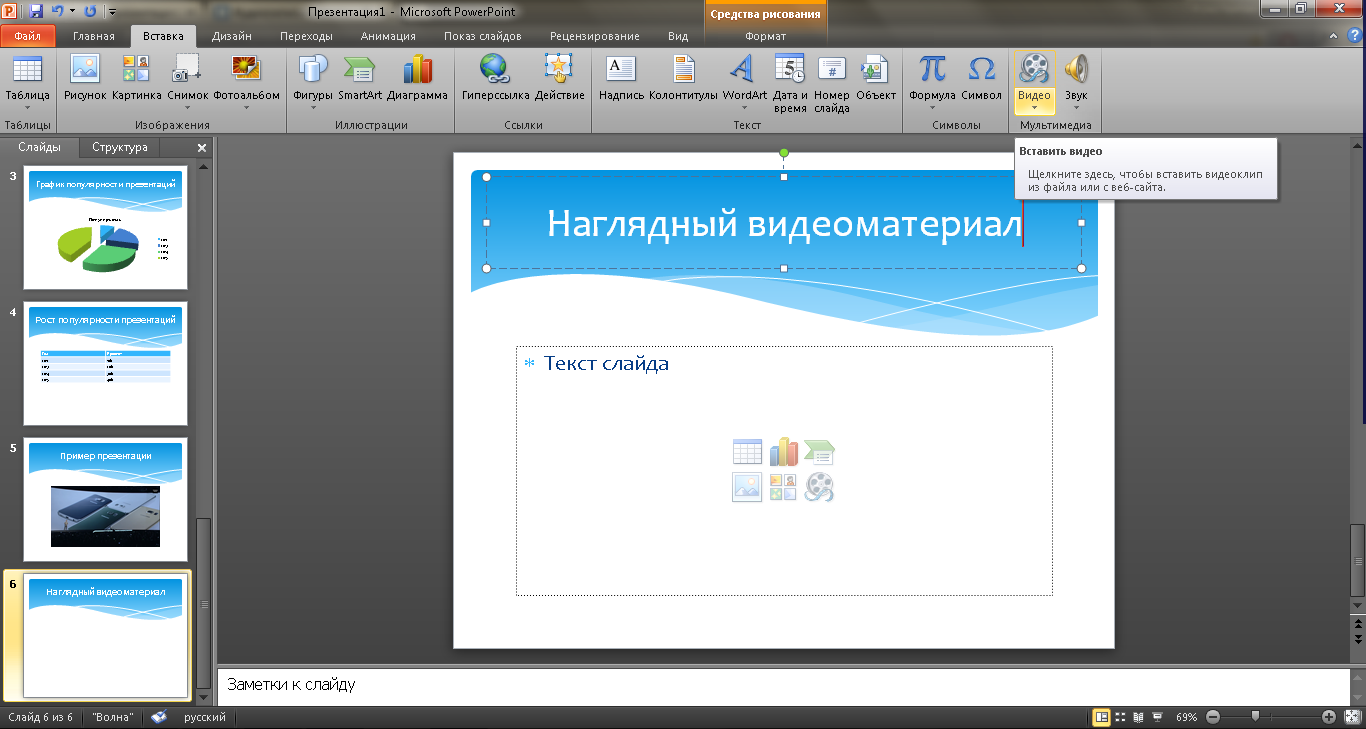The width and height of the screenshot is (1366, 729).
Task: Open the Файл tab
Action: click(28, 36)
